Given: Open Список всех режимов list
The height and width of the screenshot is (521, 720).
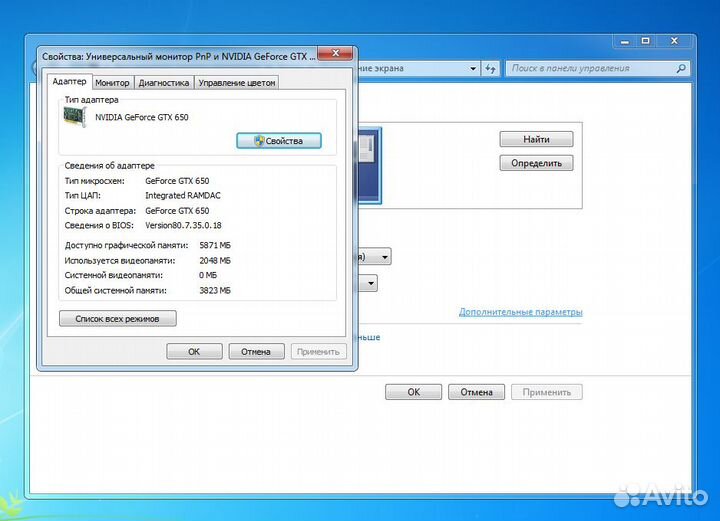Looking at the screenshot, I should (x=118, y=319).
